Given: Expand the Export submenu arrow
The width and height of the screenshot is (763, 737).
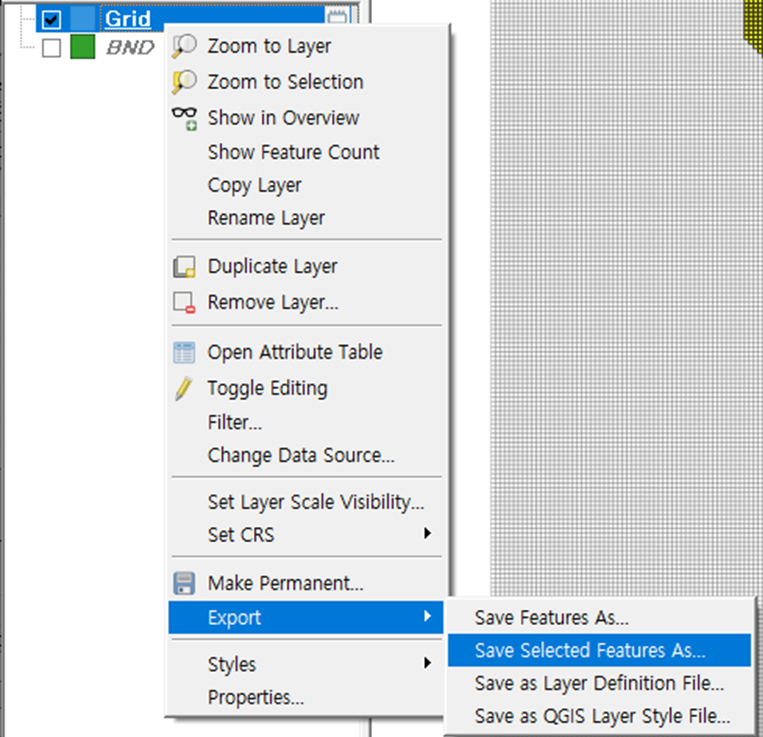Looking at the screenshot, I should point(427,616).
